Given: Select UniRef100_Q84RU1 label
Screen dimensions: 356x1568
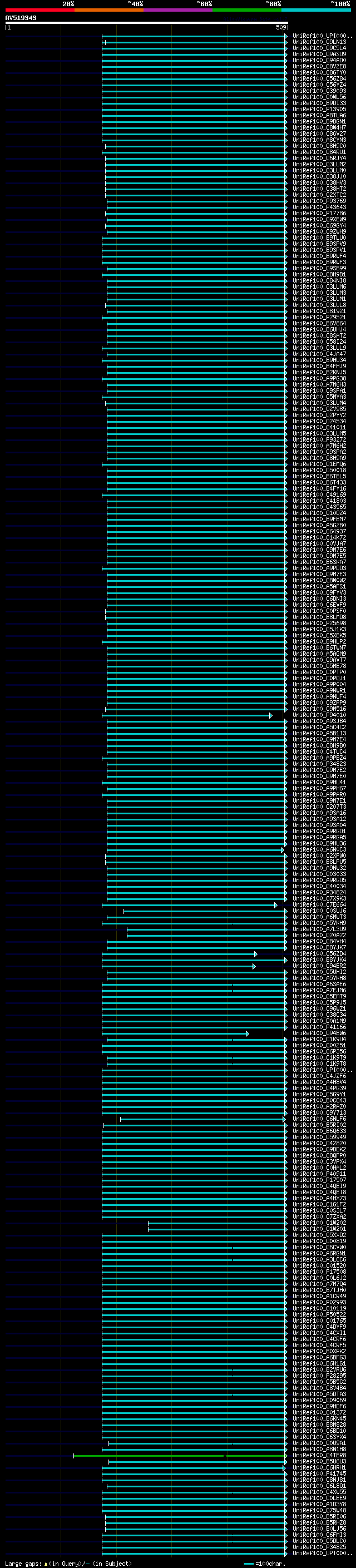Looking at the screenshot, I should coord(319,152).
